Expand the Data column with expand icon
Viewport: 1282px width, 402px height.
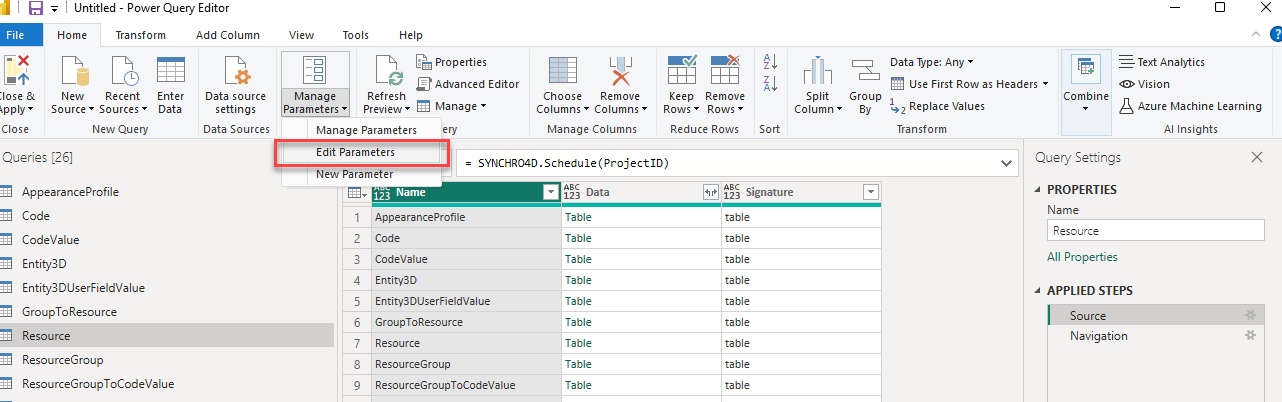pyautogui.click(x=710, y=192)
